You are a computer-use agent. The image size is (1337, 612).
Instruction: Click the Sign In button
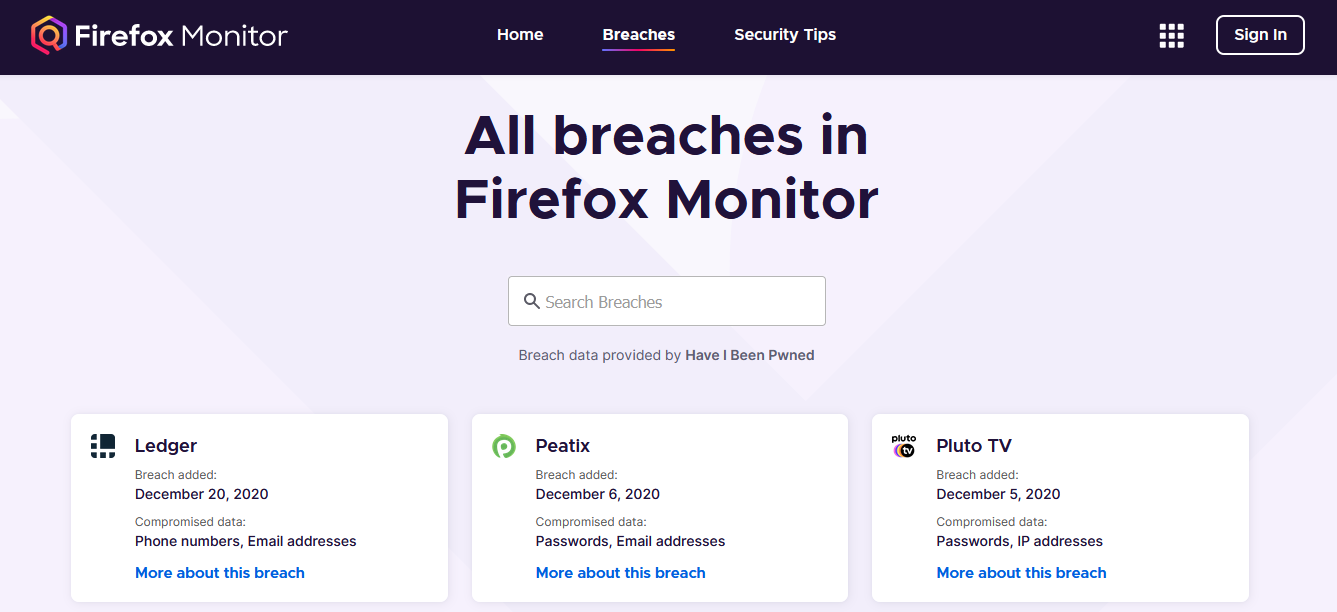point(1260,35)
